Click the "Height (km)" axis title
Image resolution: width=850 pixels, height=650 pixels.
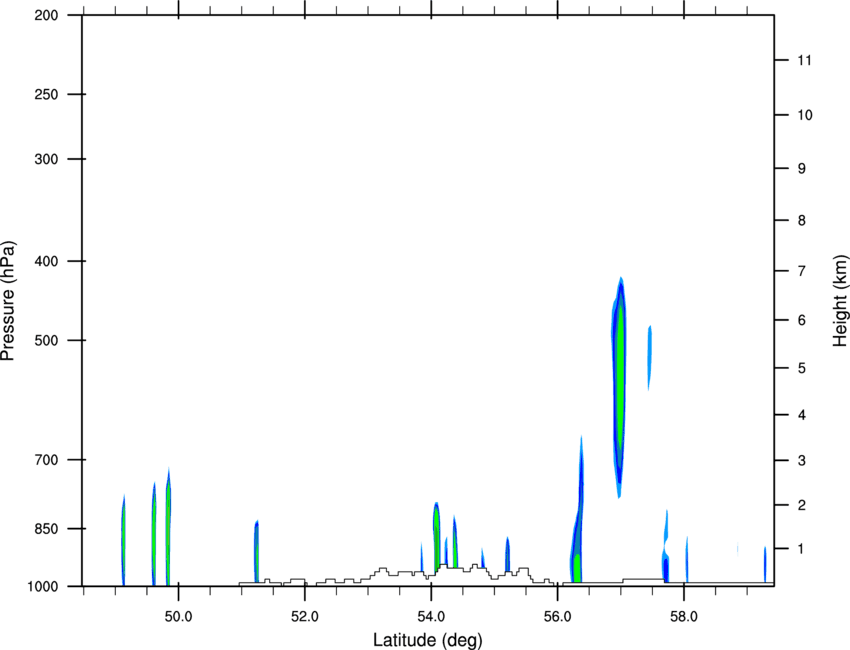(840, 301)
